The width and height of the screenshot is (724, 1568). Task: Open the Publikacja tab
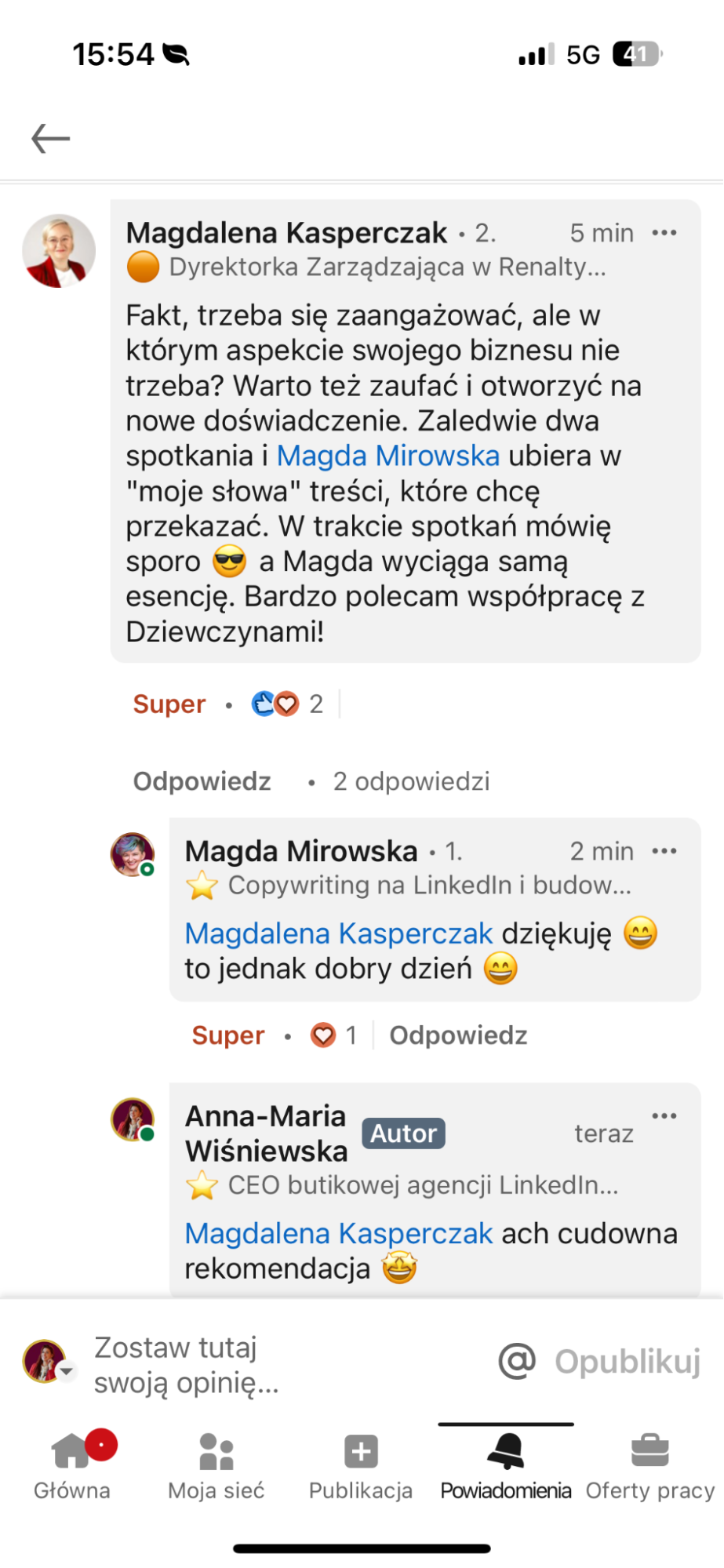[x=361, y=1463]
